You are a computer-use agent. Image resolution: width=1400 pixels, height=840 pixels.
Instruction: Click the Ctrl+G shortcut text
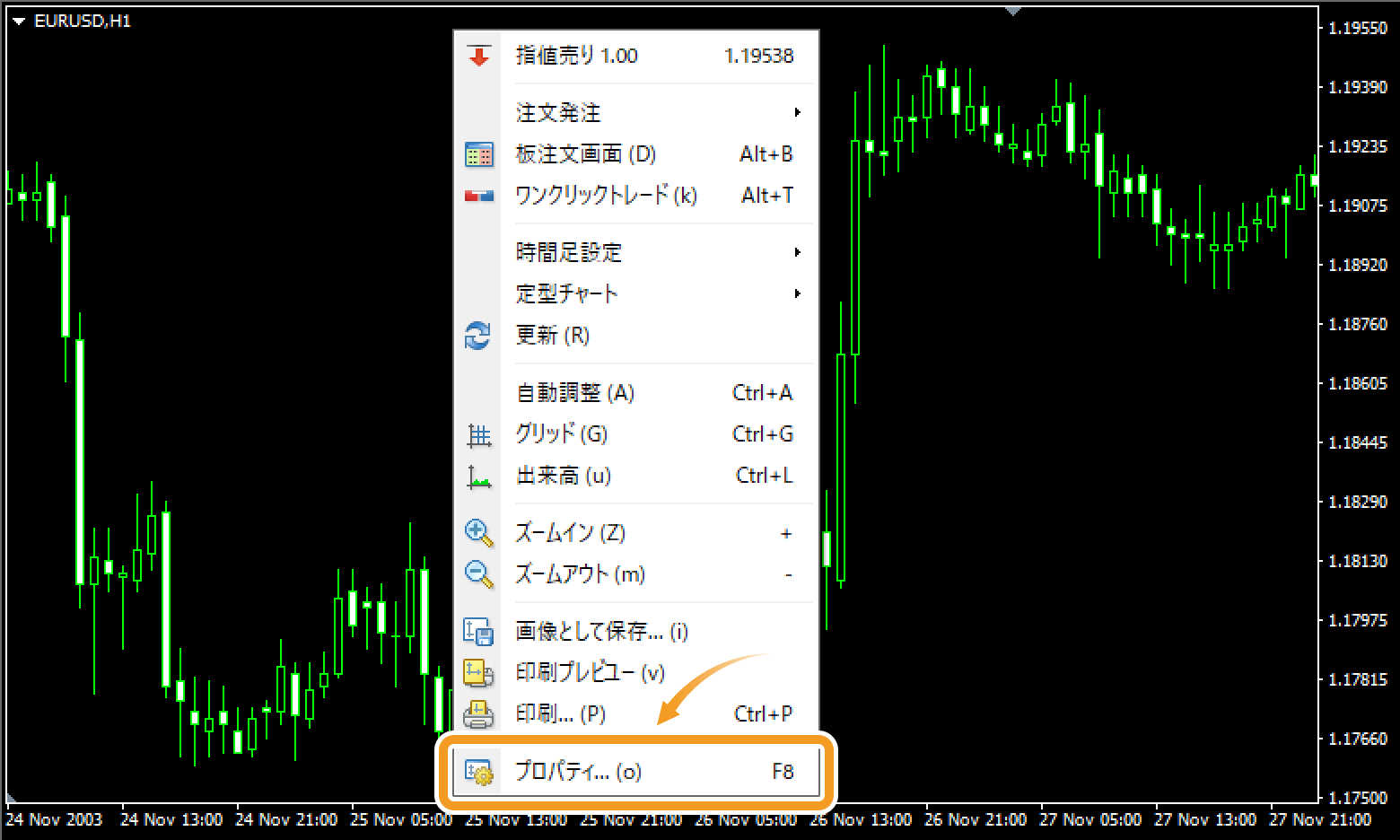pos(763,434)
